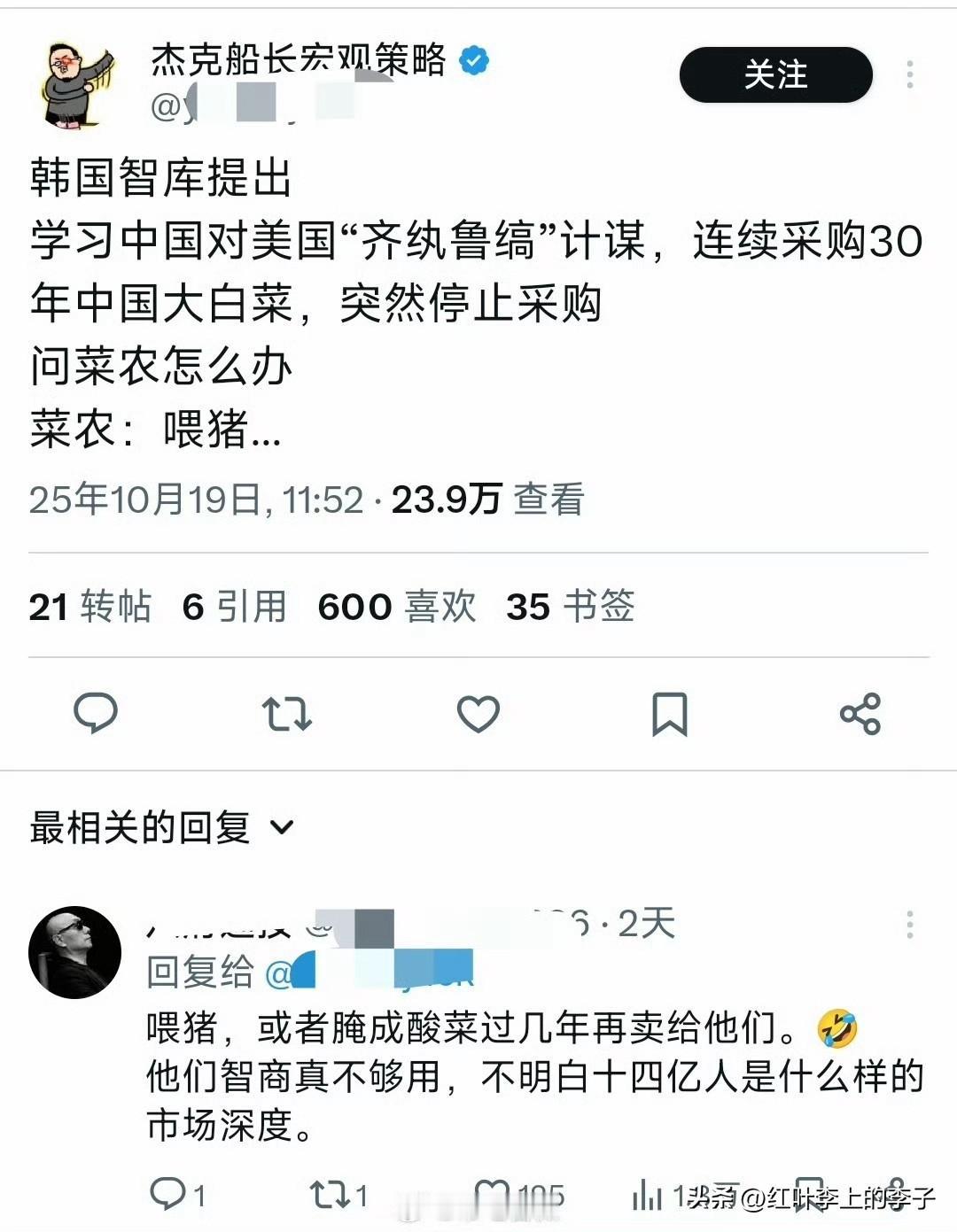This screenshot has width=957, height=1232.
Task: Like the post with the heart icon
Action: pos(478,714)
